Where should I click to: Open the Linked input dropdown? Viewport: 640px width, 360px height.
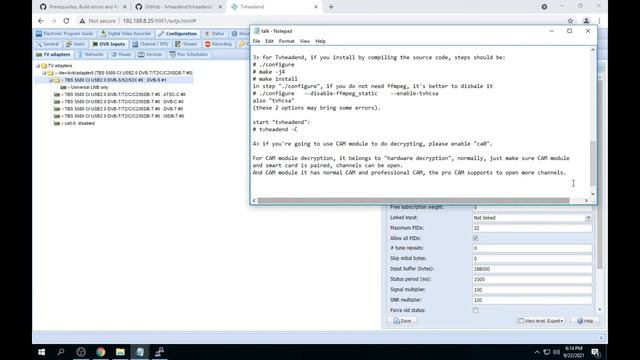(588, 218)
